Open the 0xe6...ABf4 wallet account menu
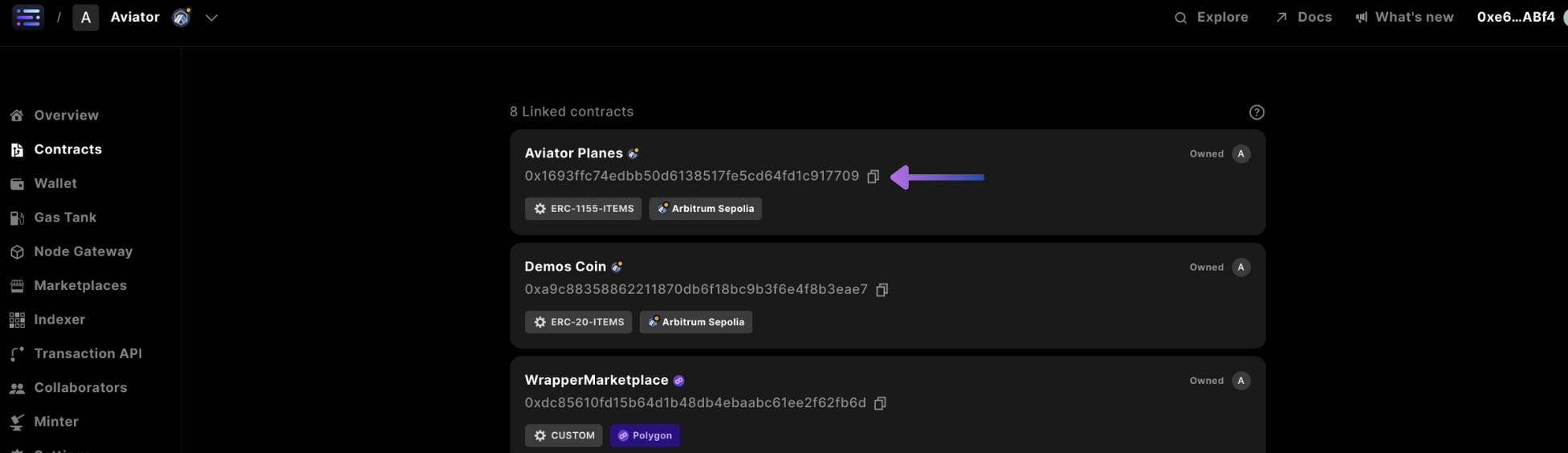 [1515, 17]
